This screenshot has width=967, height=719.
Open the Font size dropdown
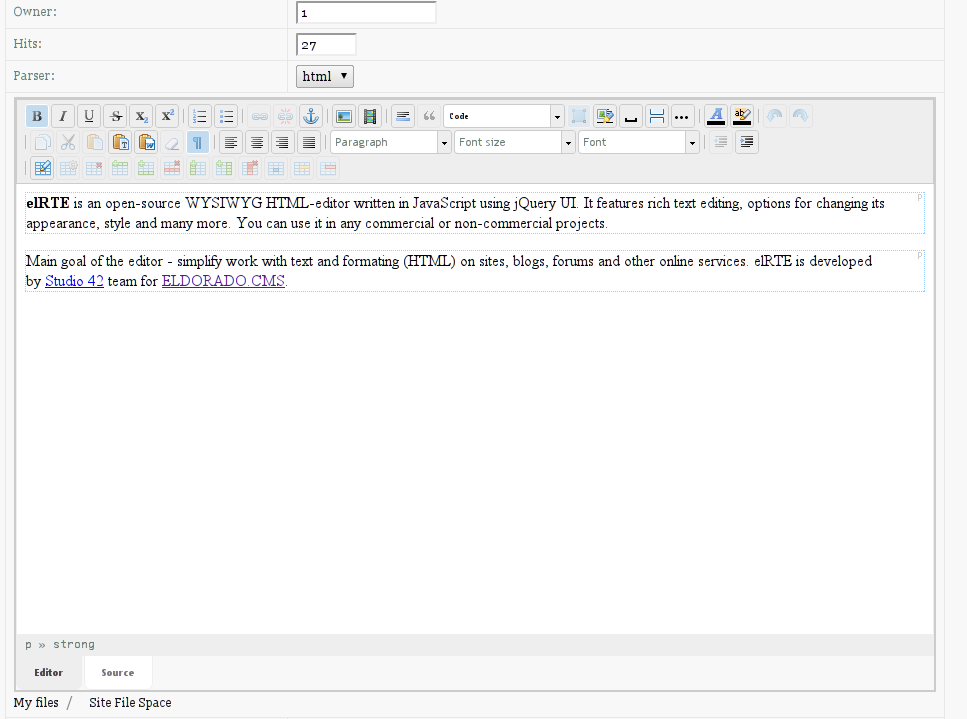click(515, 142)
